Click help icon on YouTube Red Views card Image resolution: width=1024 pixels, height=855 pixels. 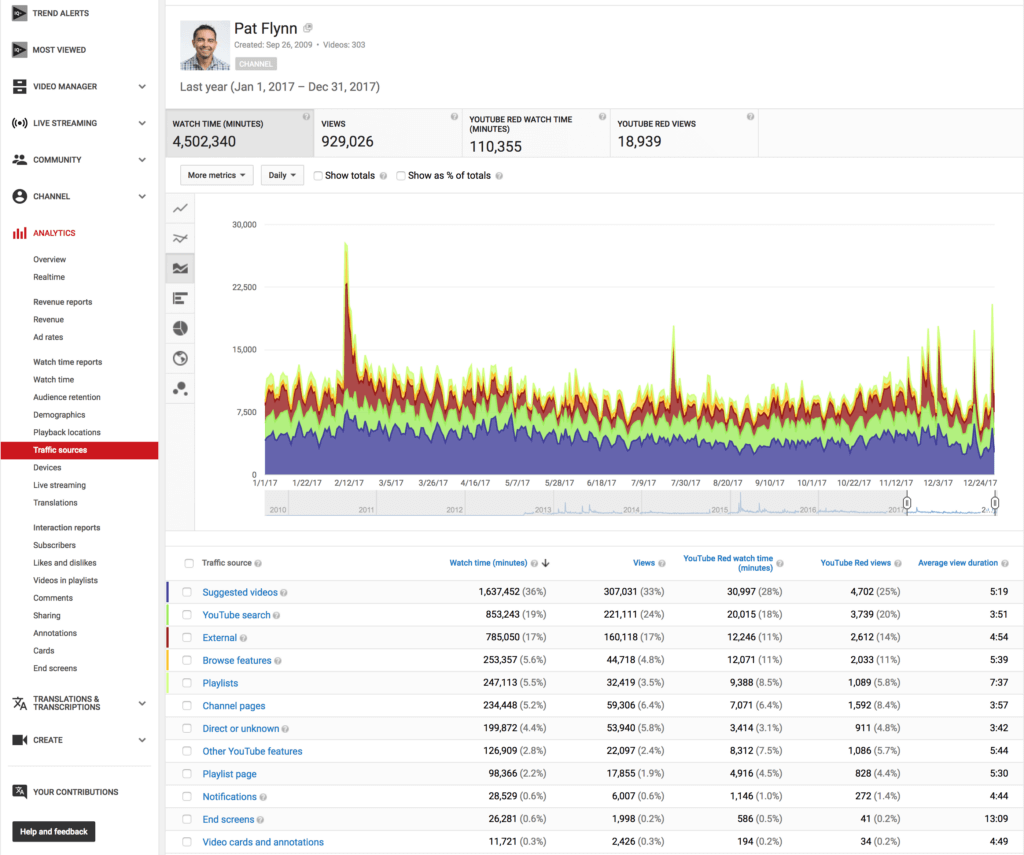(750, 116)
